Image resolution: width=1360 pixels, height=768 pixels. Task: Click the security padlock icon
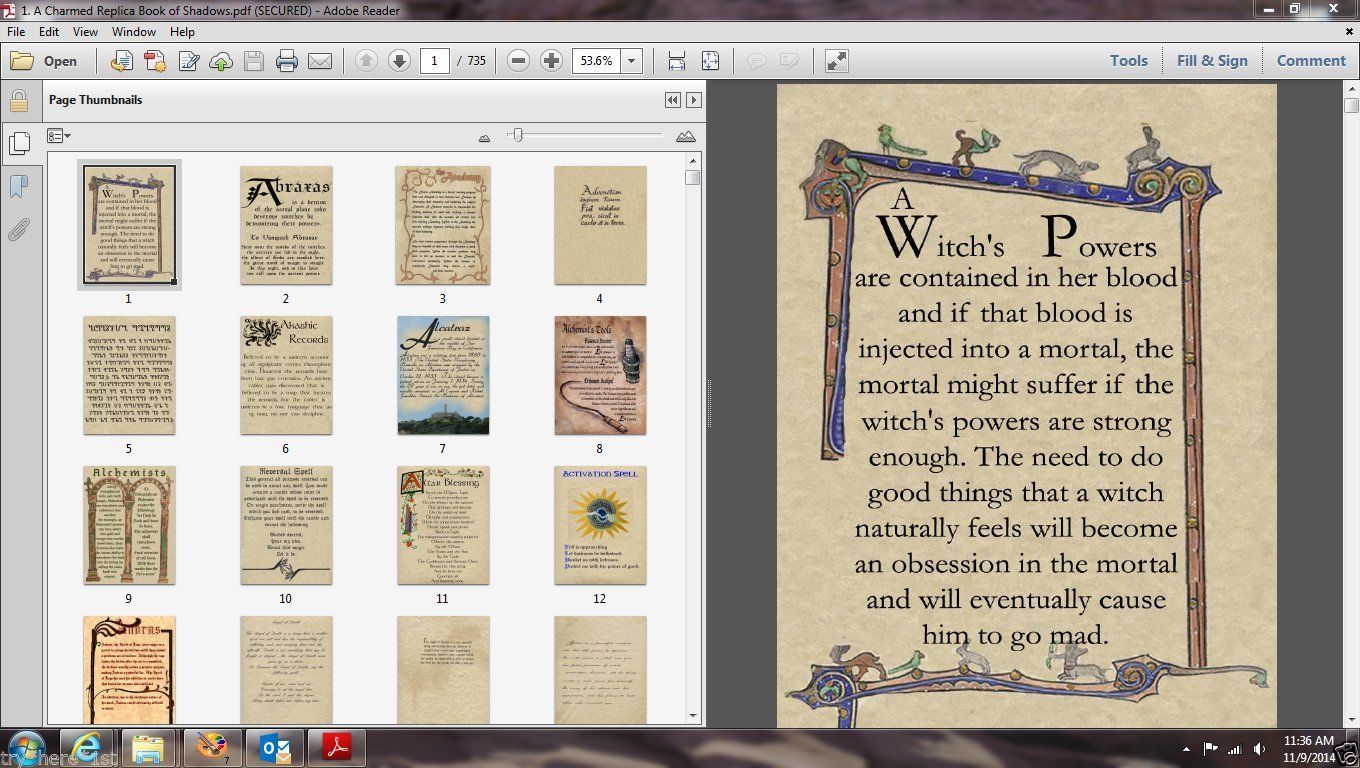click(18, 101)
